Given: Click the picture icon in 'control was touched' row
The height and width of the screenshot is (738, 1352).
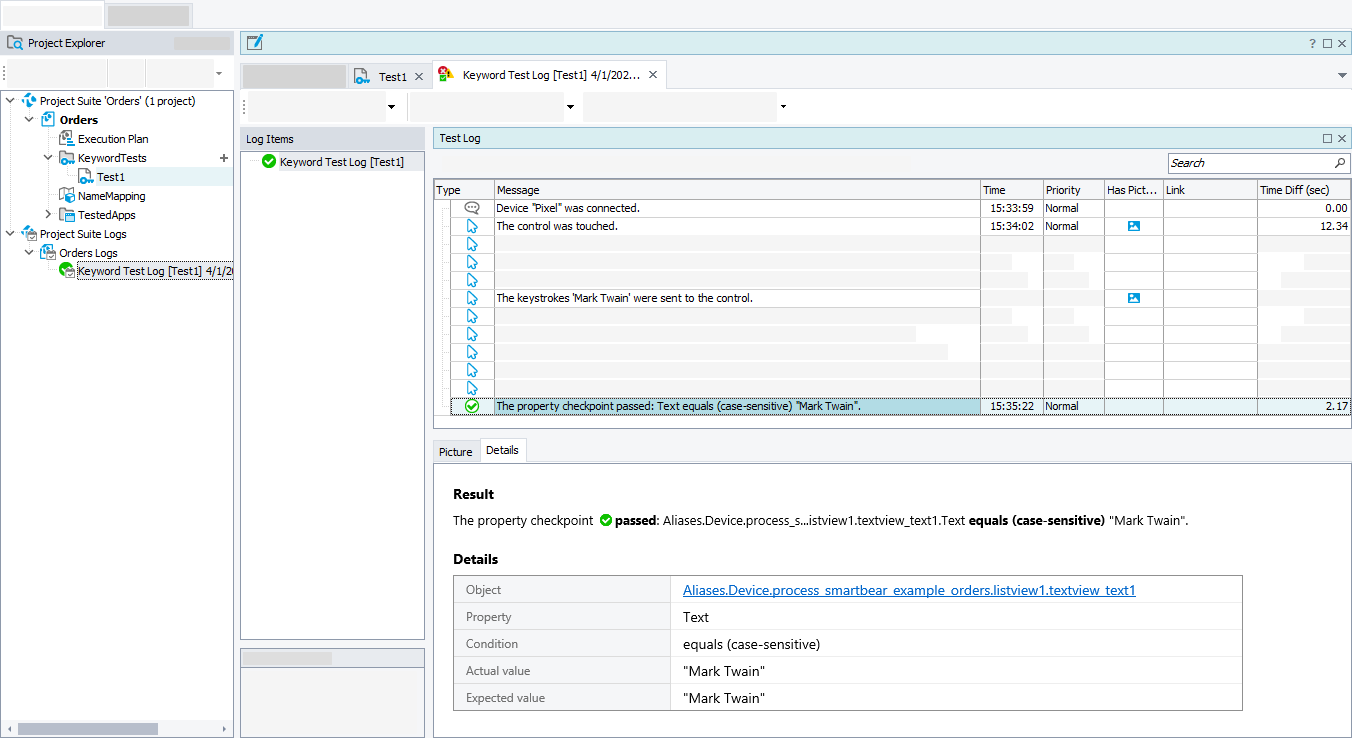Looking at the screenshot, I should [1133, 226].
